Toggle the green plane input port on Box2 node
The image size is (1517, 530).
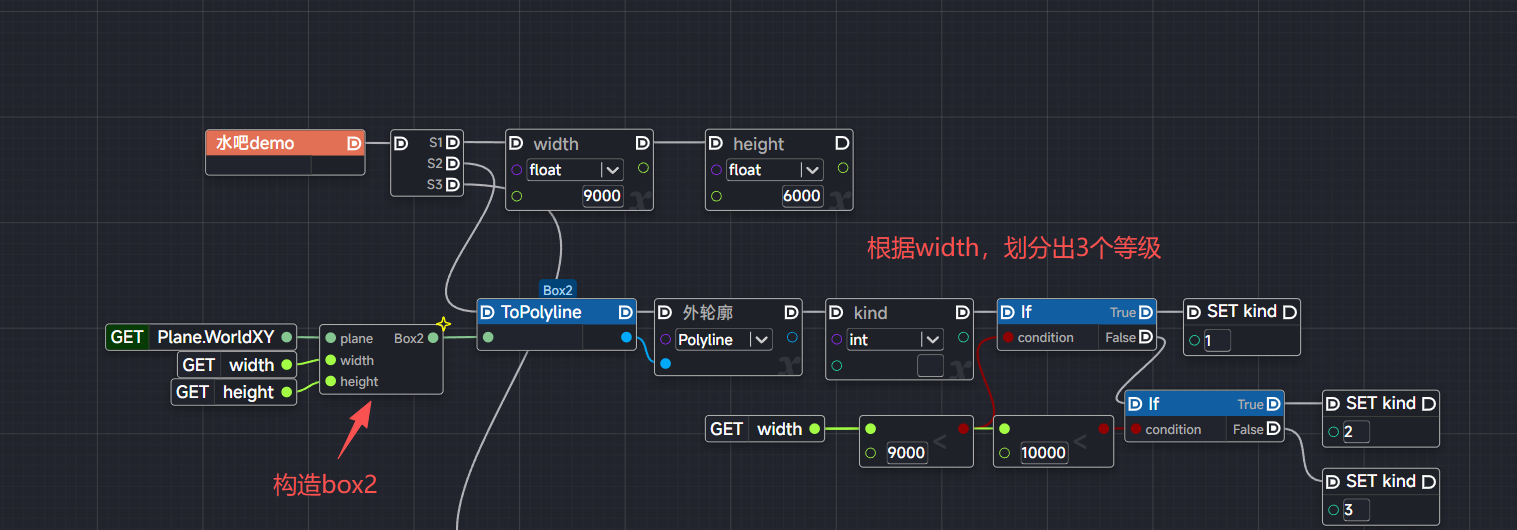pyautogui.click(x=330, y=339)
